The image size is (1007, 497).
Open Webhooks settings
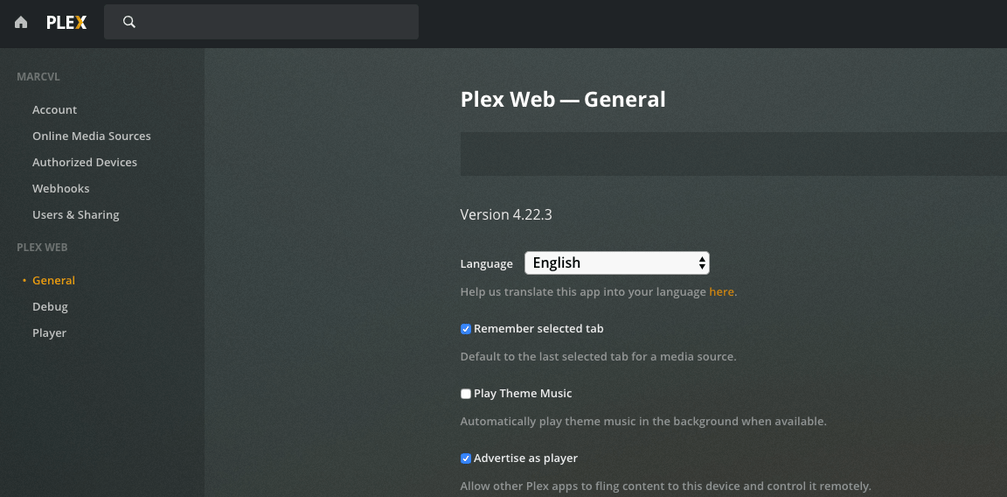(x=61, y=188)
